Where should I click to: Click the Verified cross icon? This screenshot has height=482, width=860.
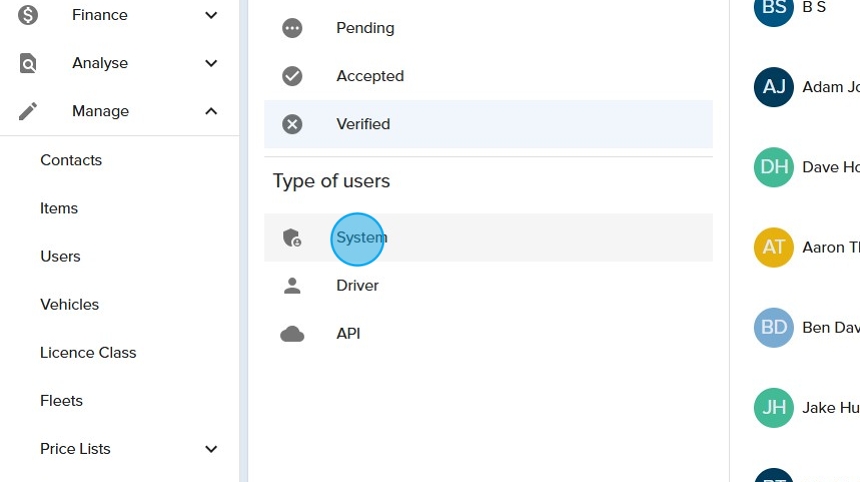[292, 124]
